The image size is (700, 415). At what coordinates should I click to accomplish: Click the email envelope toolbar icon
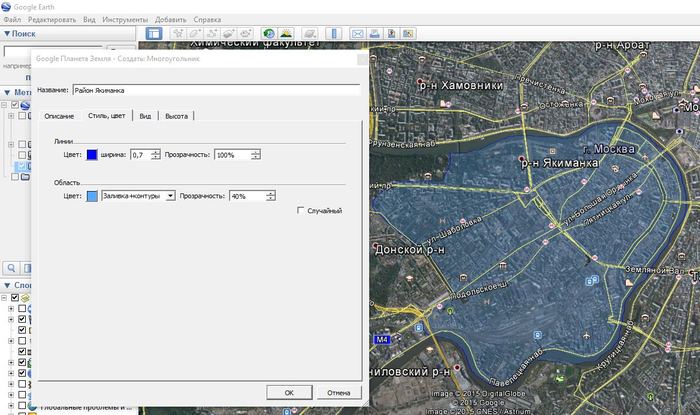pyautogui.click(x=357, y=33)
